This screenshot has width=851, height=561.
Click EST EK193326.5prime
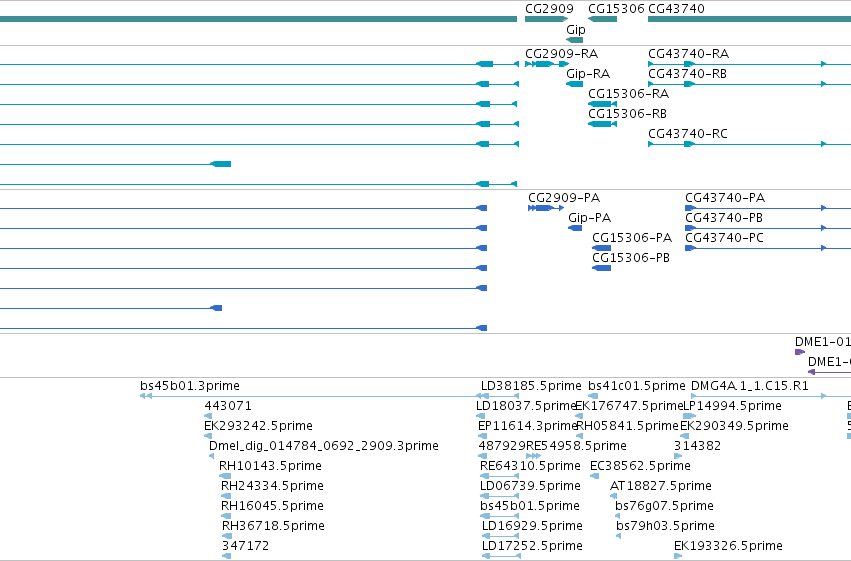coord(728,546)
